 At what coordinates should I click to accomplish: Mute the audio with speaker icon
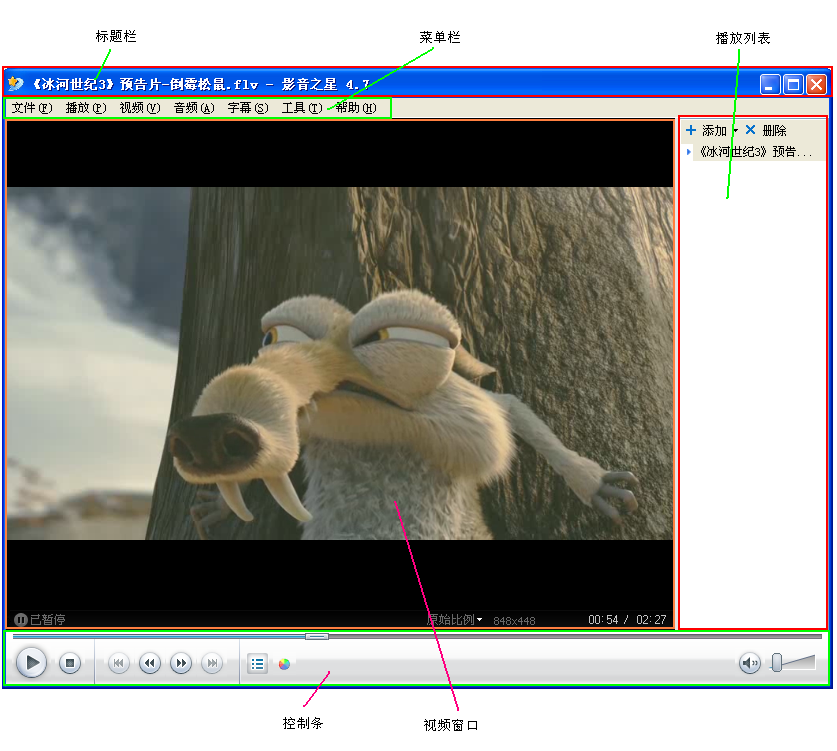tap(749, 663)
